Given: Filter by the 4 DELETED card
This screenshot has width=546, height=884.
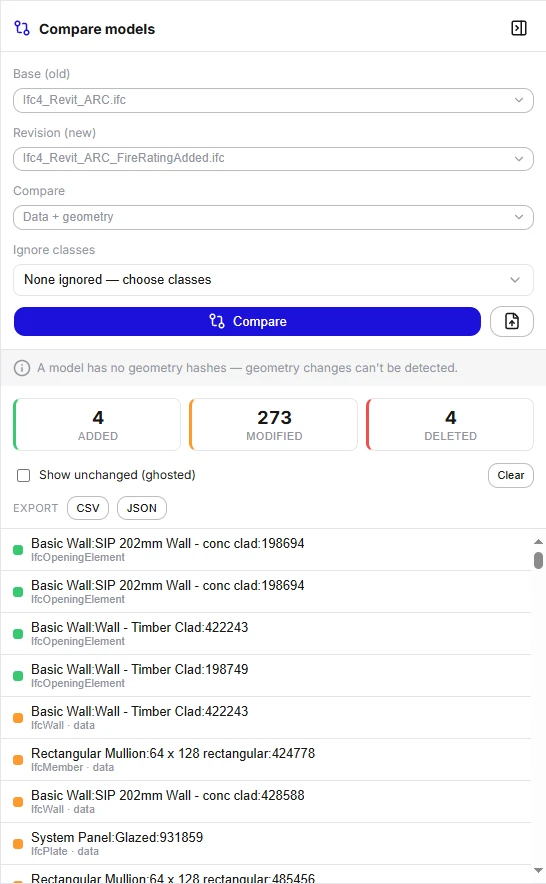Looking at the screenshot, I should click(x=450, y=425).
